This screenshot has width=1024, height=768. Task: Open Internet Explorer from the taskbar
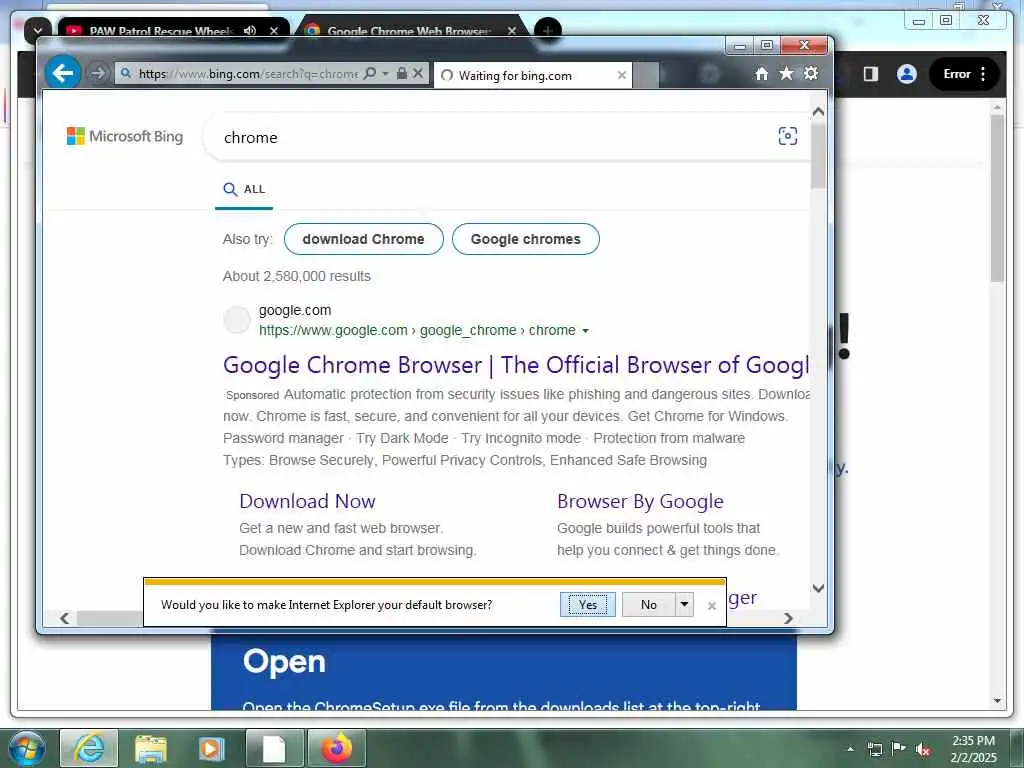pyautogui.click(x=89, y=748)
